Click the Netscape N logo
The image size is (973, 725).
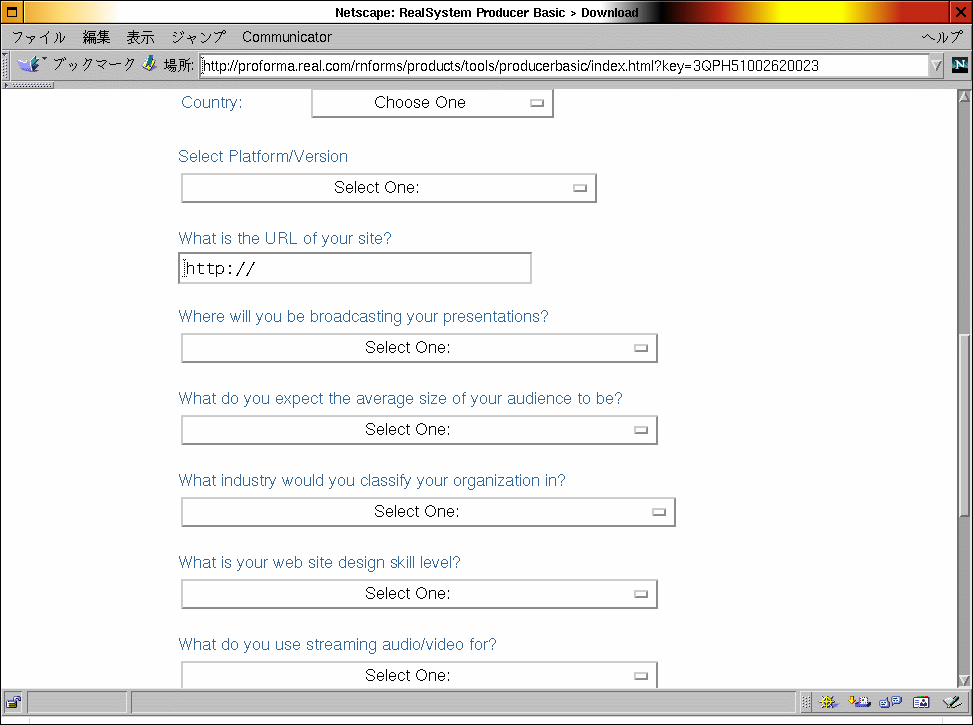pyautogui.click(x=959, y=65)
